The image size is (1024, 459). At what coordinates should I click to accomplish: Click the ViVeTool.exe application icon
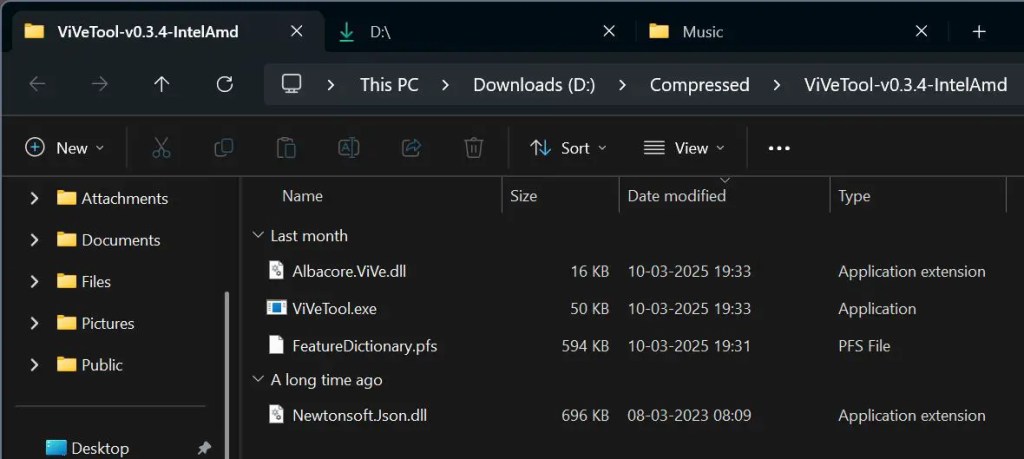point(277,308)
